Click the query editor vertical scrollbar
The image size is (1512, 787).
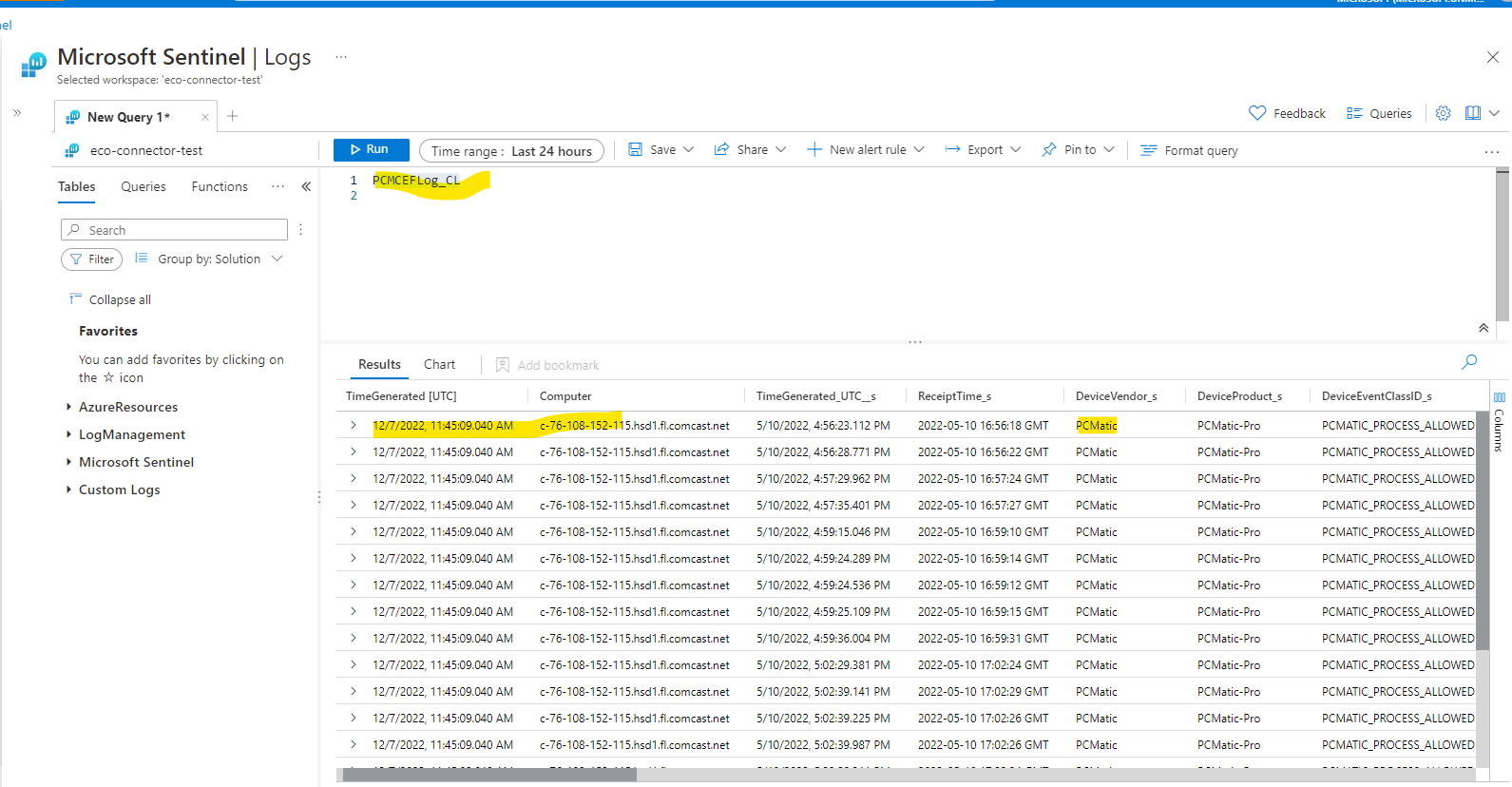point(1502,242)
